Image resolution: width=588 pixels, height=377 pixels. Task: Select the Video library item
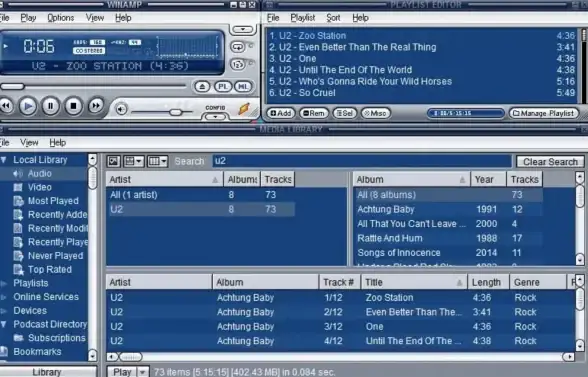40,187
